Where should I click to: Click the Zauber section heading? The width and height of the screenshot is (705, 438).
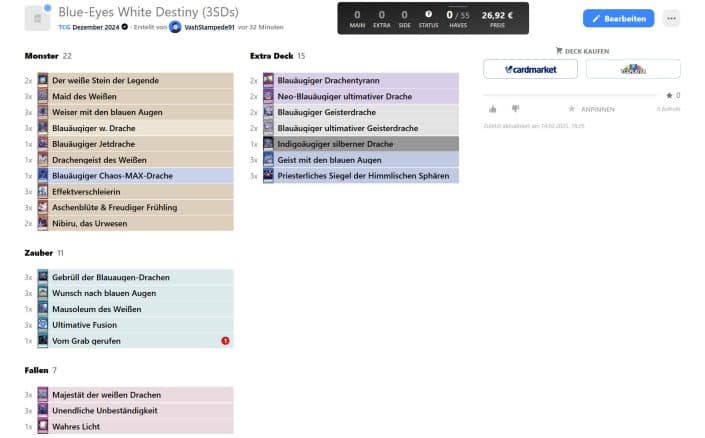pyautogui.click(x=39, y=253)
